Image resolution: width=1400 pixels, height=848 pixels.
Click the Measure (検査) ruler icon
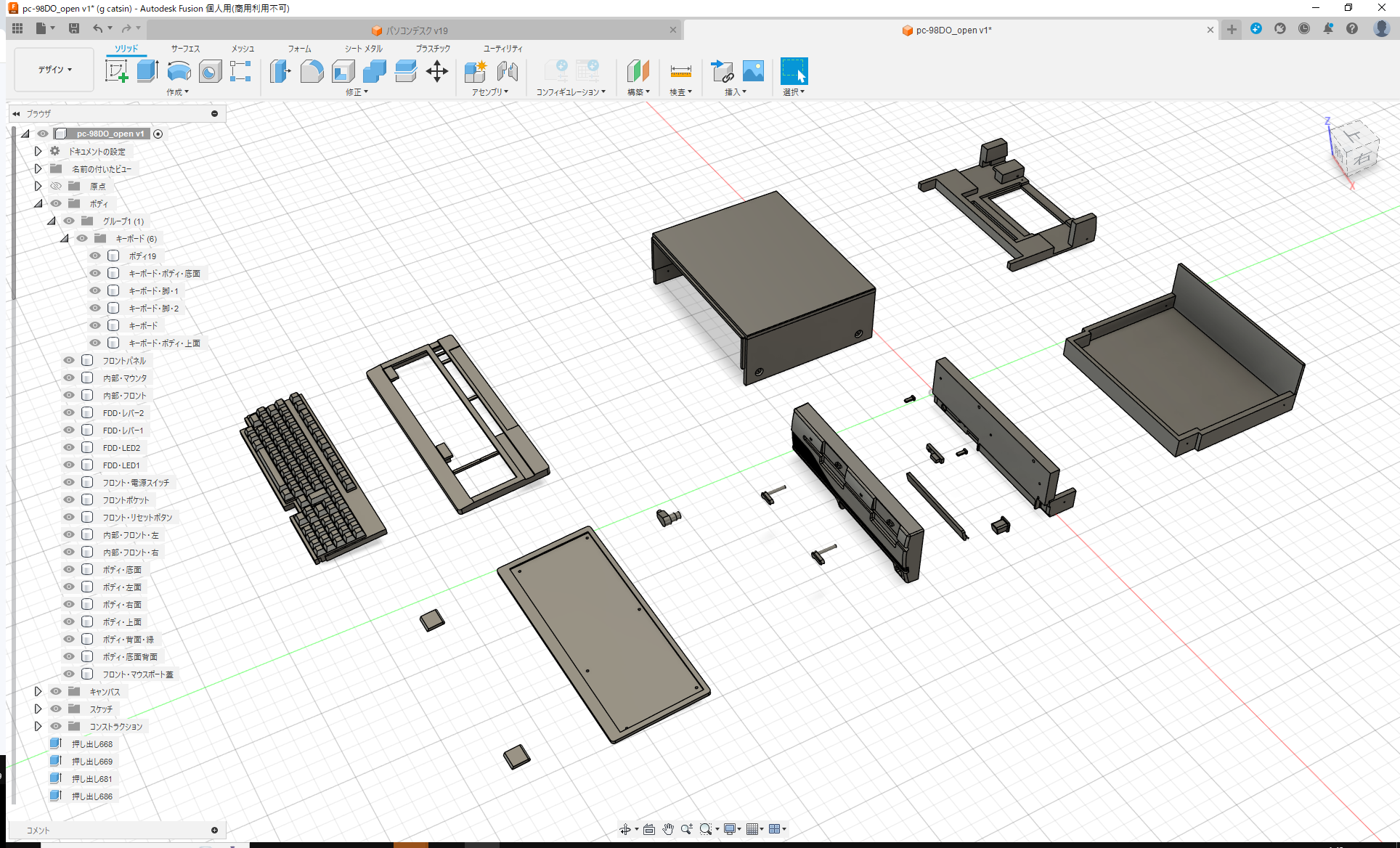coord(680,71)
